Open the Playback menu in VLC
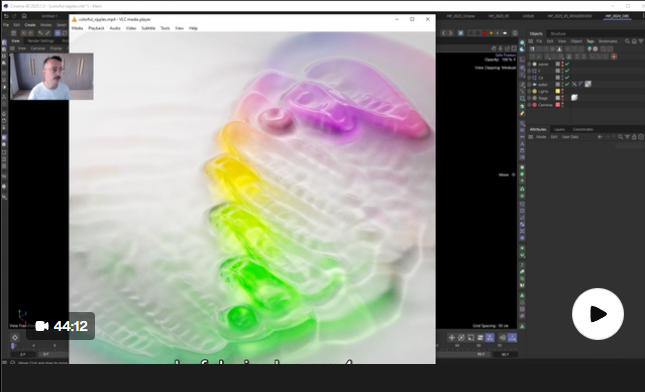 (96, 28)
